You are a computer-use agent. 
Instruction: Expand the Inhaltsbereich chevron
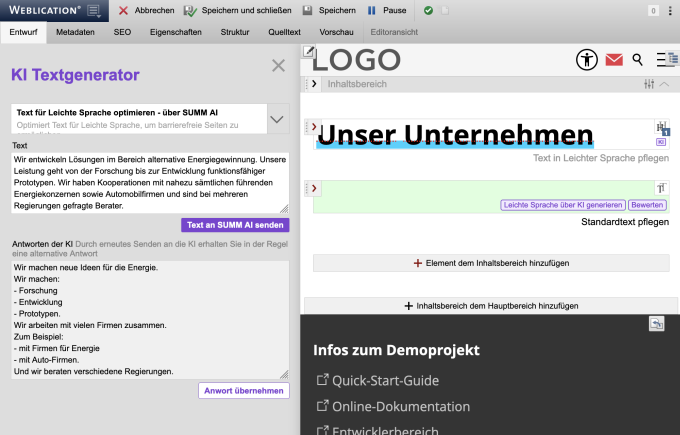click(314, 84)
